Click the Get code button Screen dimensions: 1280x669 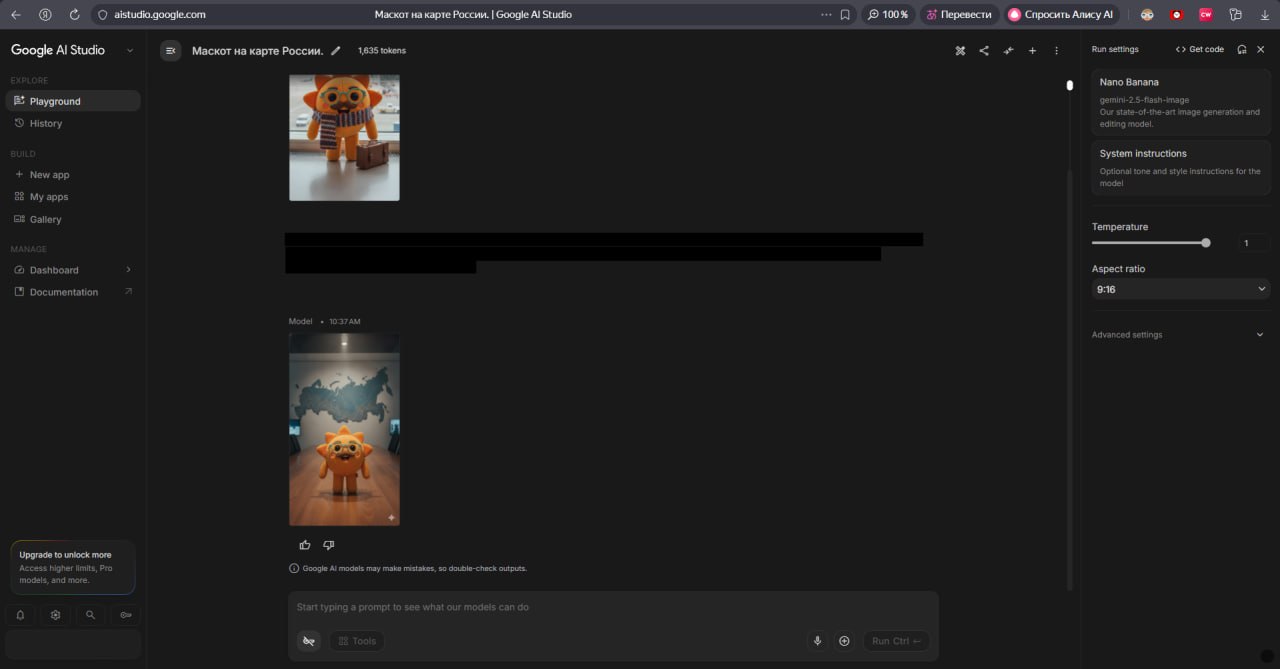point(1200,49)
